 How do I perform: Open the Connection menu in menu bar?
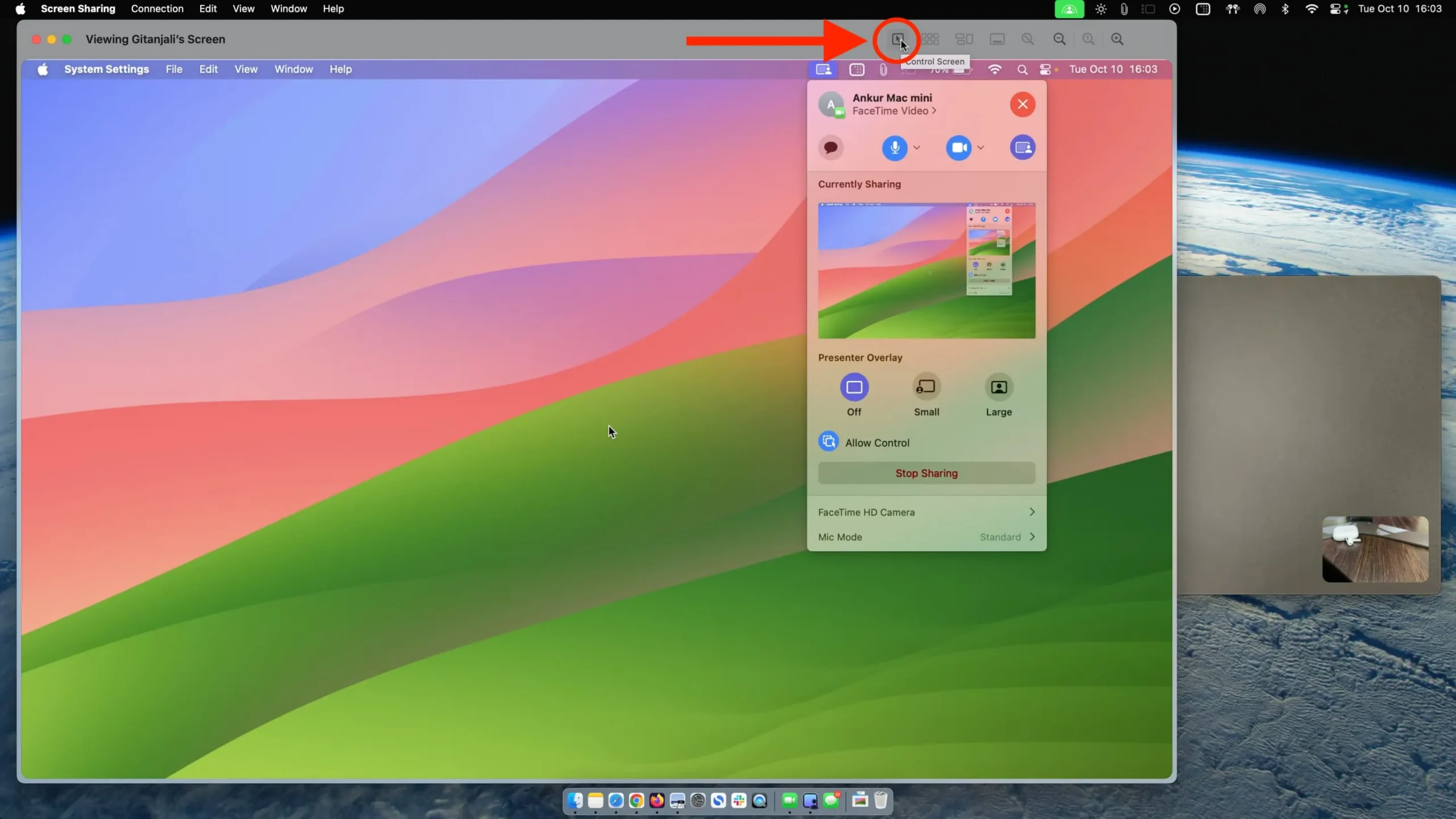tap(157, 9)
